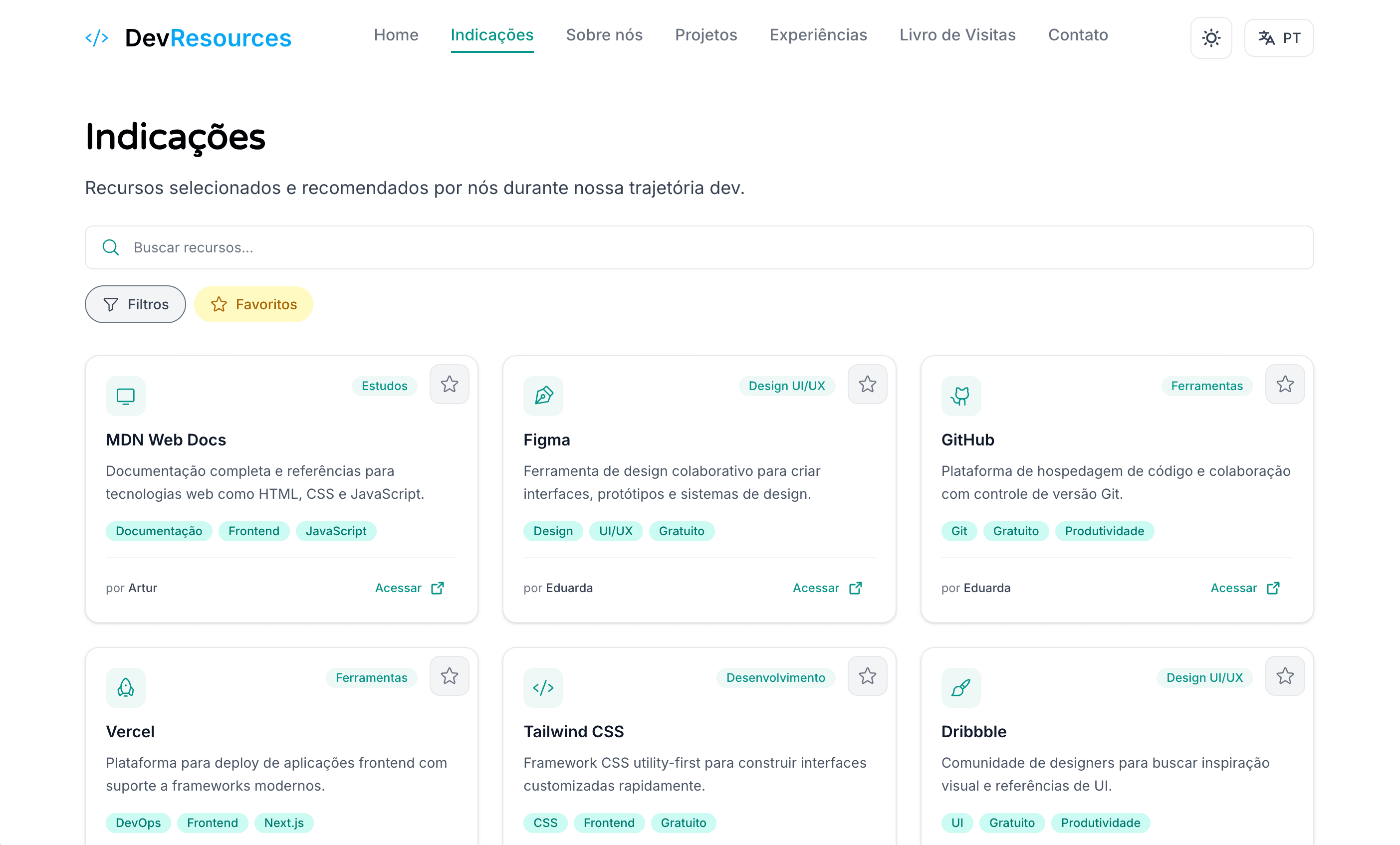Viewport: 1400px width, 845px height.
Task: Click GitHub's Ferramentas category badge
Action: click(x=1207, y=386)
